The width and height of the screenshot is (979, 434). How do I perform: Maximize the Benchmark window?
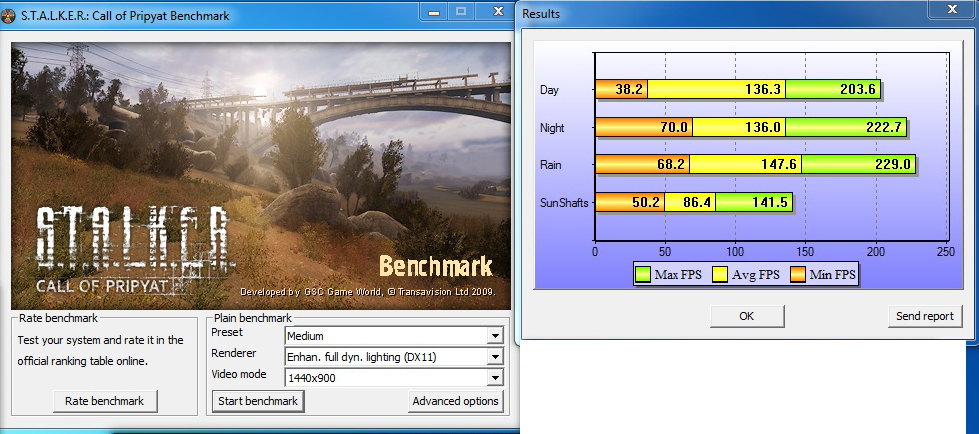pos(461,11)
